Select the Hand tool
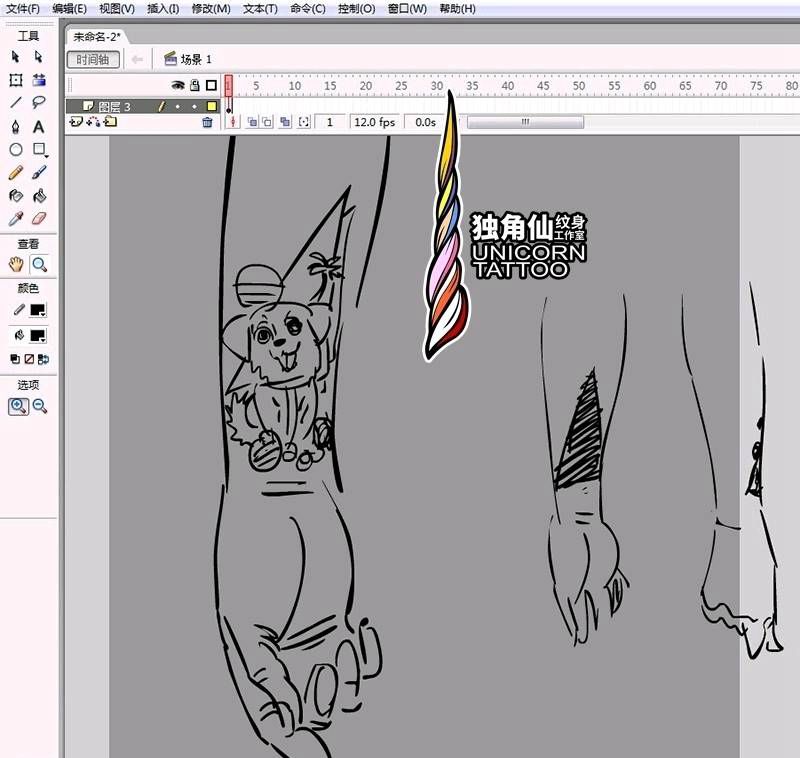This screenshot has height=758, width=800. click(16, 265)
